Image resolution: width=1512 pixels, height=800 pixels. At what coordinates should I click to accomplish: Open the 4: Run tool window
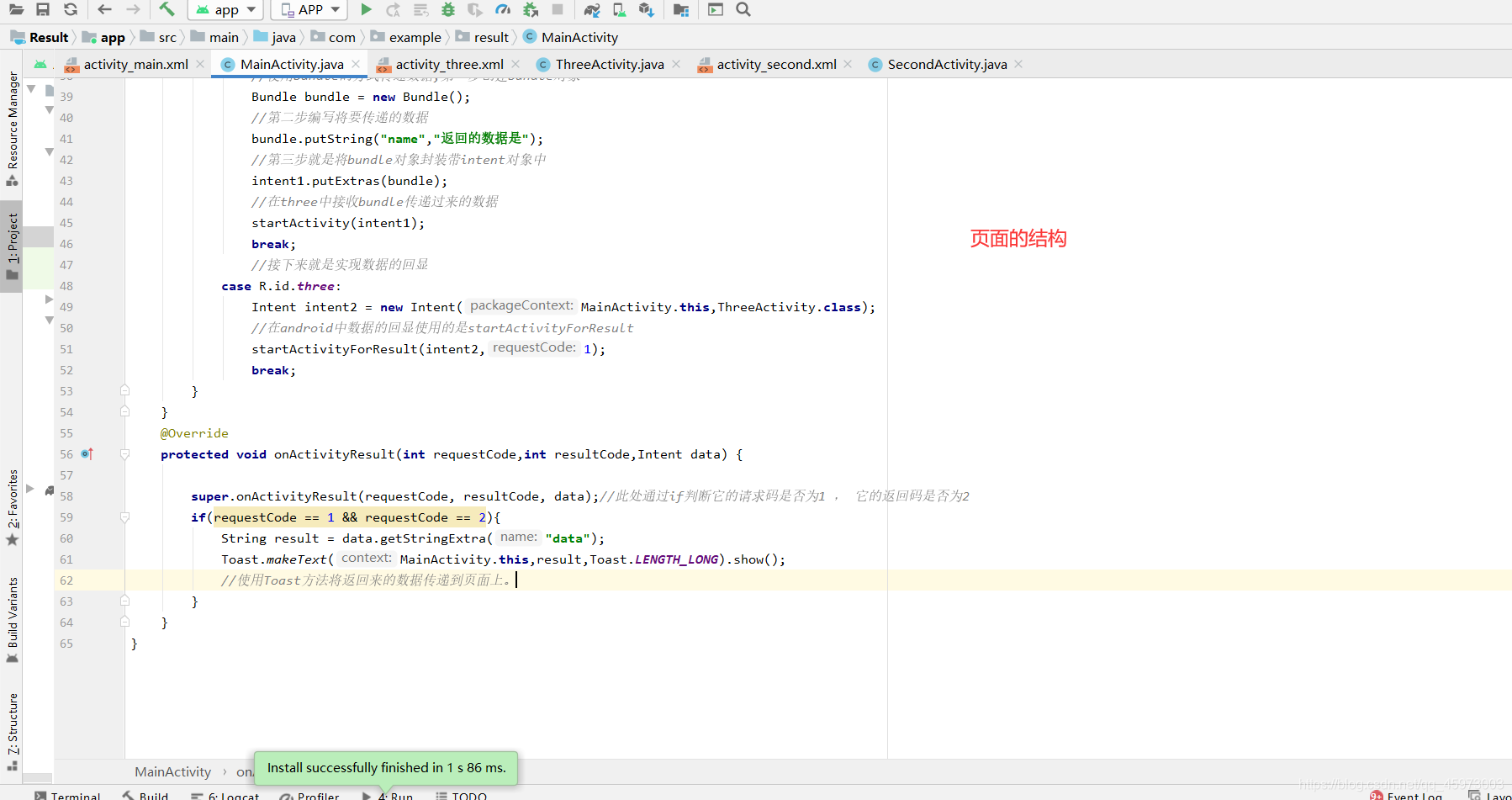point(388,795)
